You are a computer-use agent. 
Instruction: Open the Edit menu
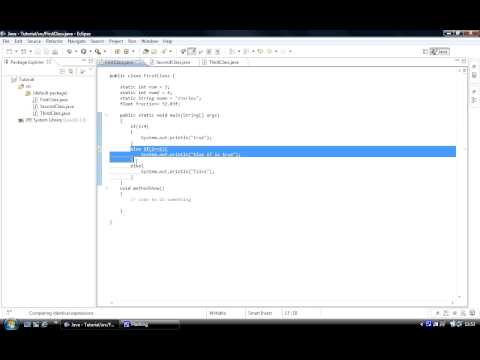pyautogui.click(x=18, y=41)
